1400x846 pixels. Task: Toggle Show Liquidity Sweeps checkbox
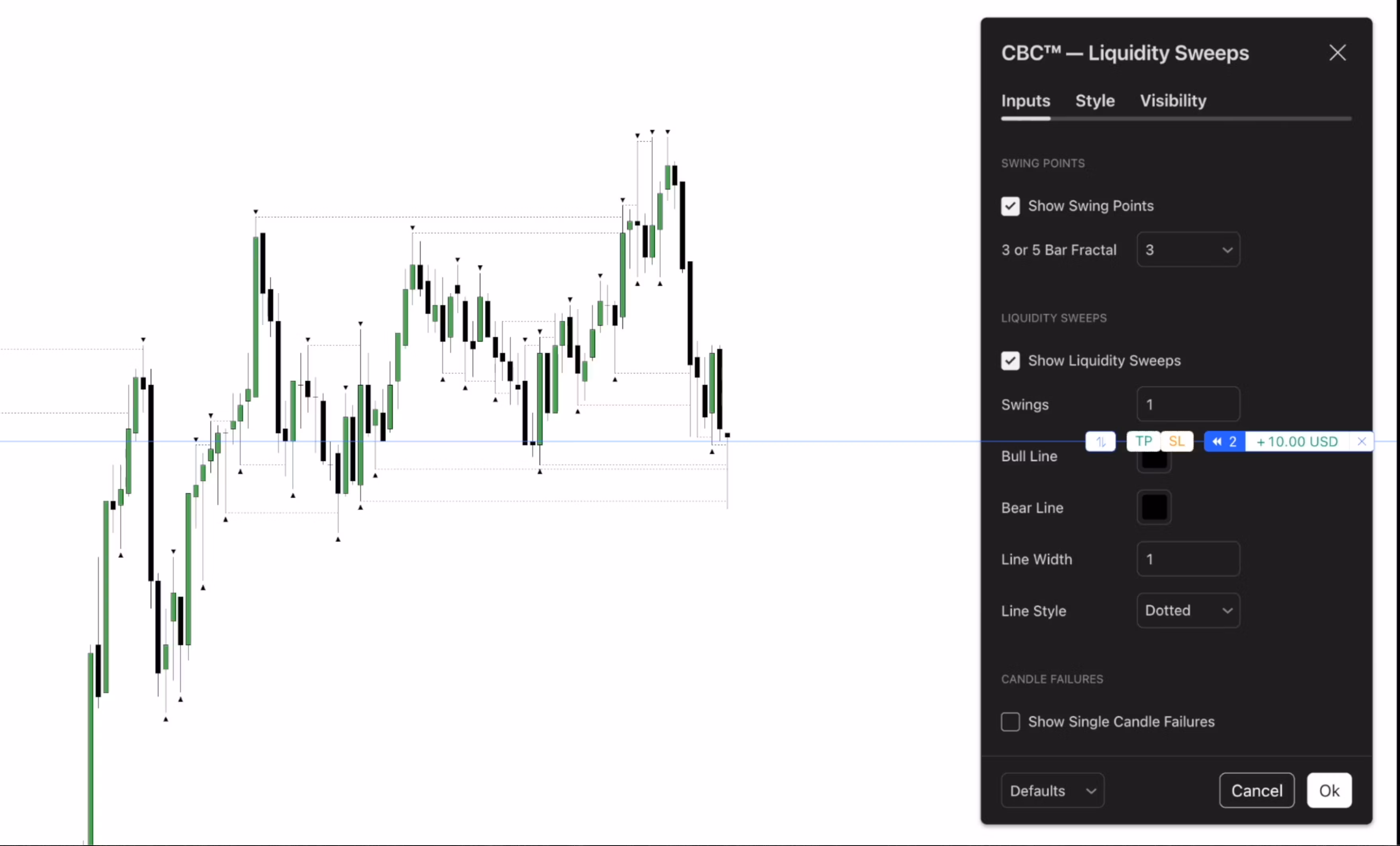[x=1010, y=361]
